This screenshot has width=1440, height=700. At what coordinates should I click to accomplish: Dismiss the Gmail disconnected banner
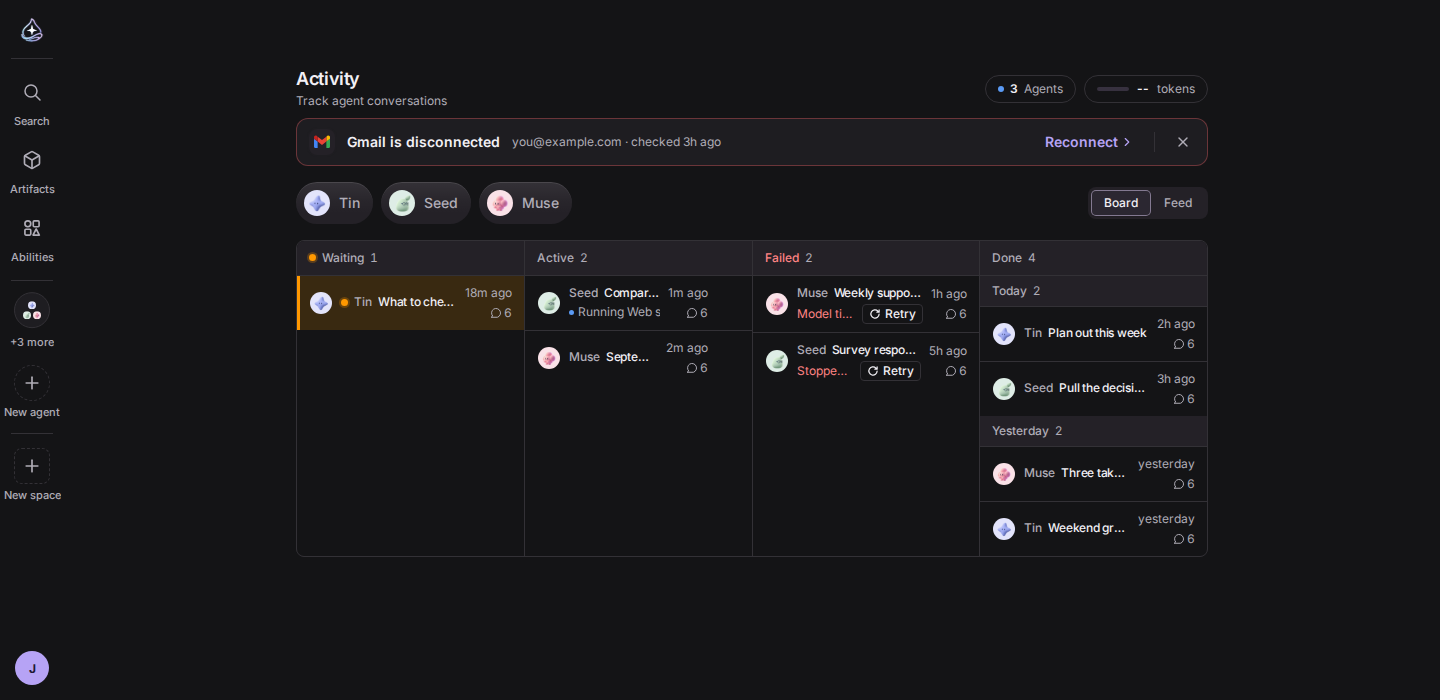[1183, 142]
